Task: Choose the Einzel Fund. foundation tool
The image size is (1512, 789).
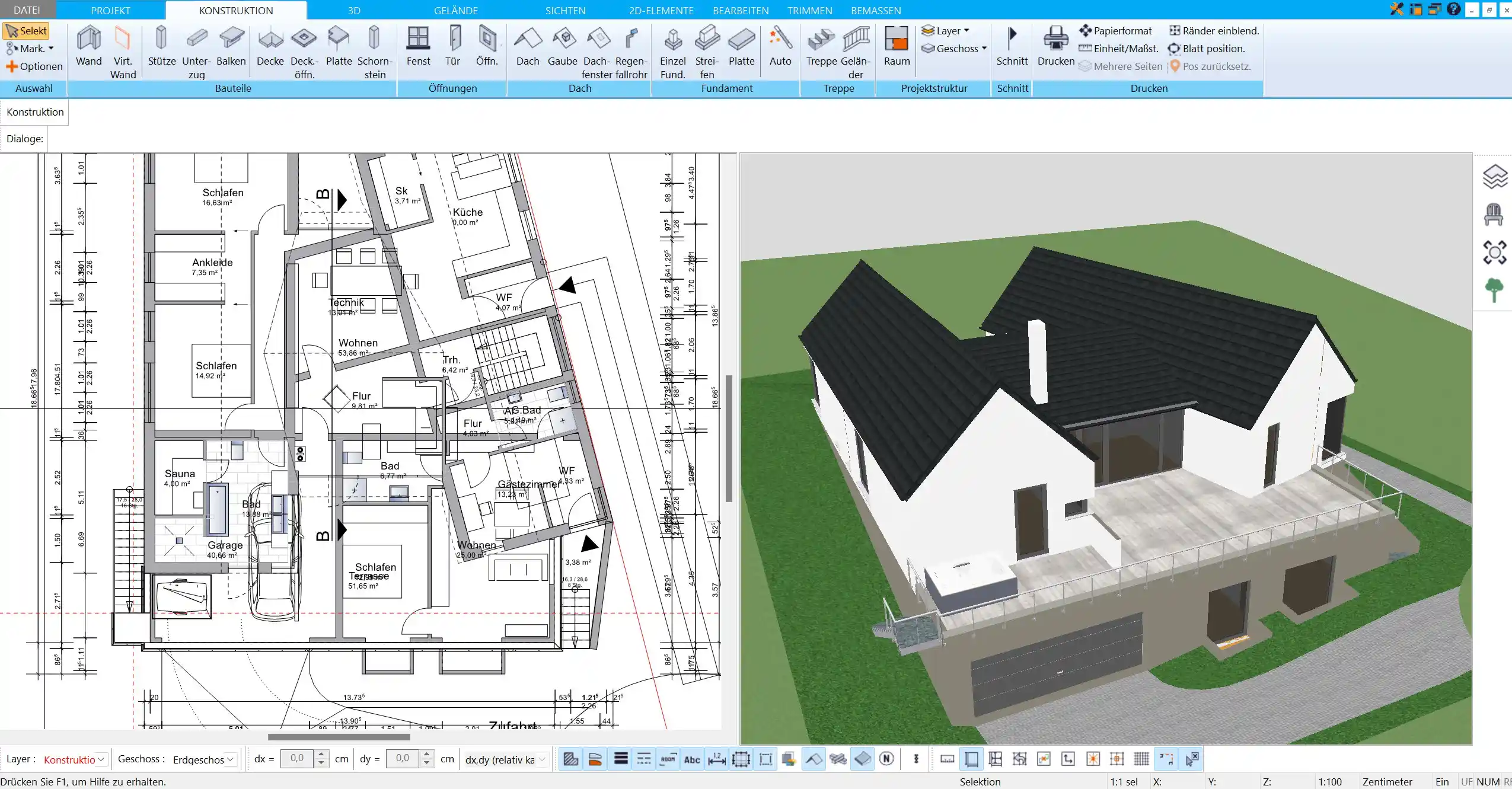Action: coord(673,52)
